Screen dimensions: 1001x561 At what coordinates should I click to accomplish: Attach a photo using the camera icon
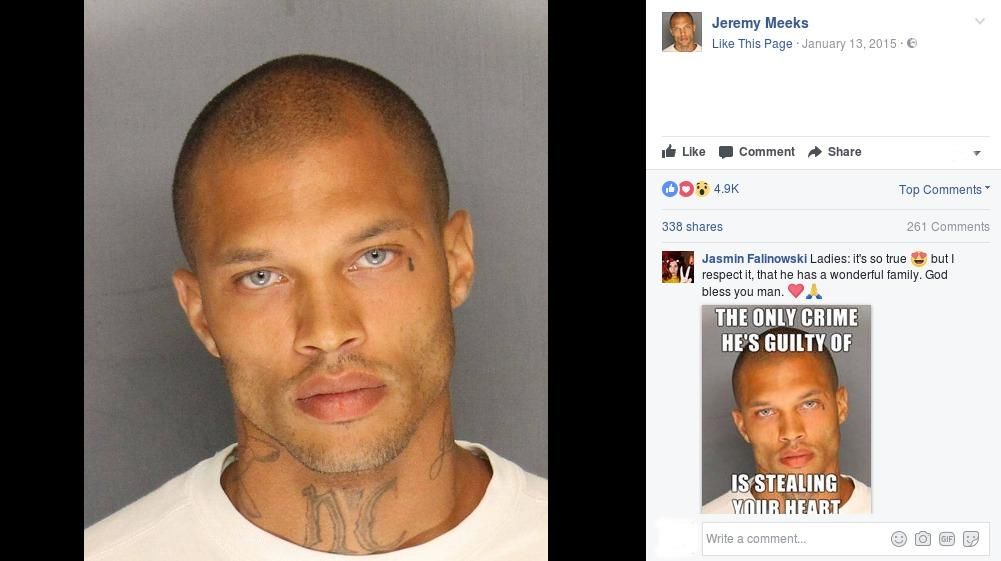pyautogui.click(x=922, y=539)
